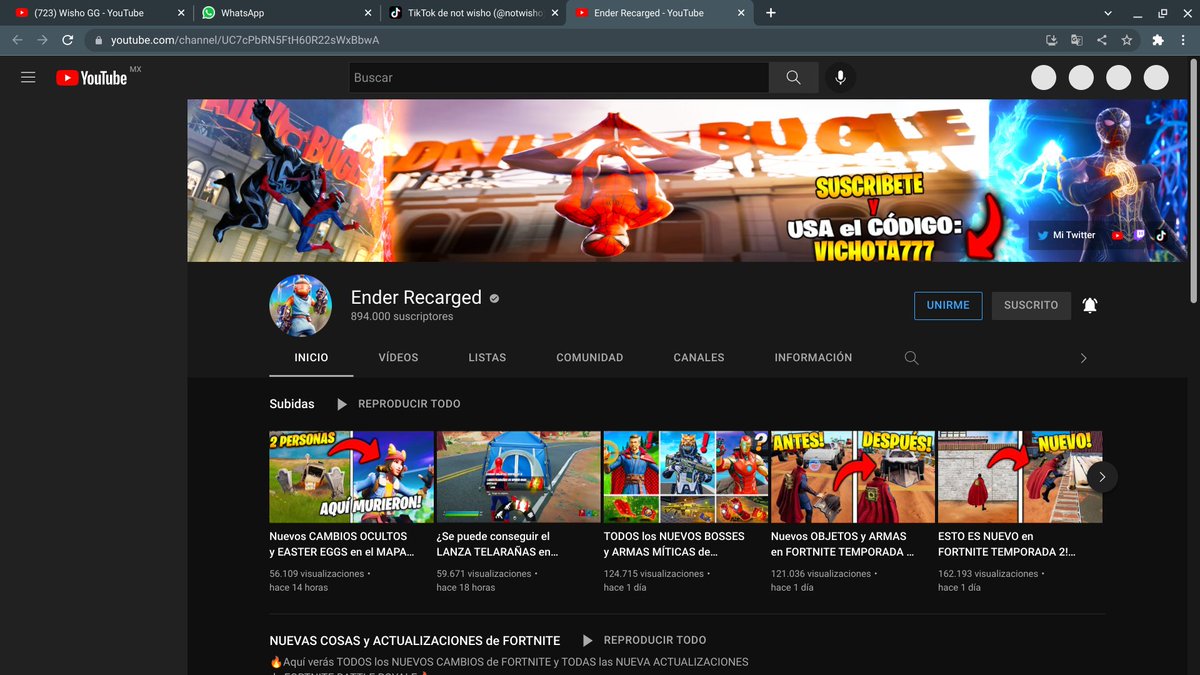Toggle the channel notification bell
Viewport: 1200px width, 675px height.
[x=1090, y=306]
